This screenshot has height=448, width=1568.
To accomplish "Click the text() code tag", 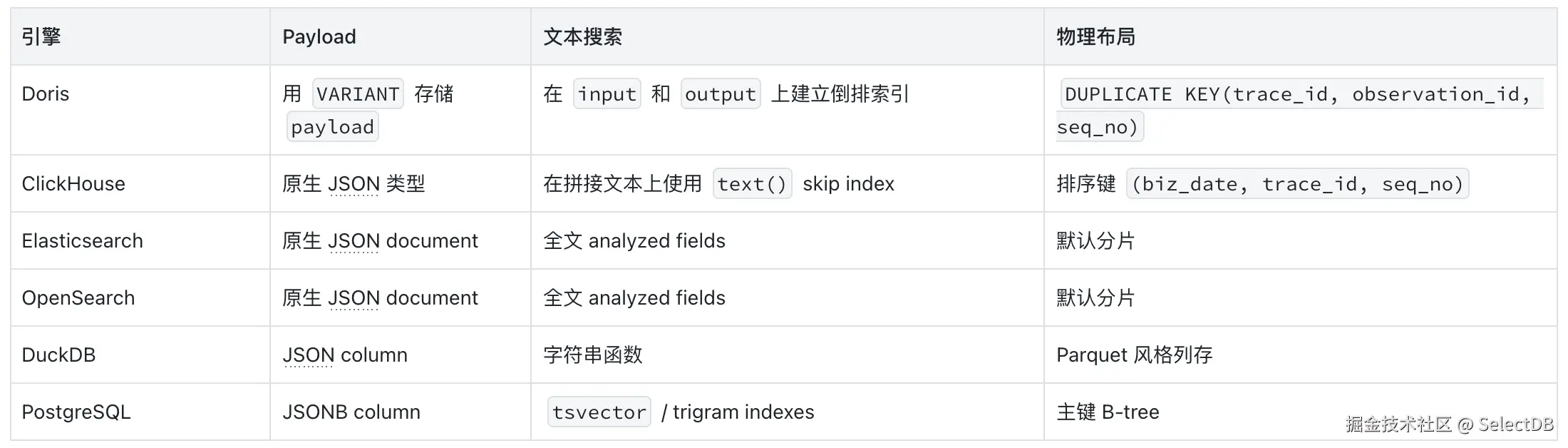I will coord(752,184).
